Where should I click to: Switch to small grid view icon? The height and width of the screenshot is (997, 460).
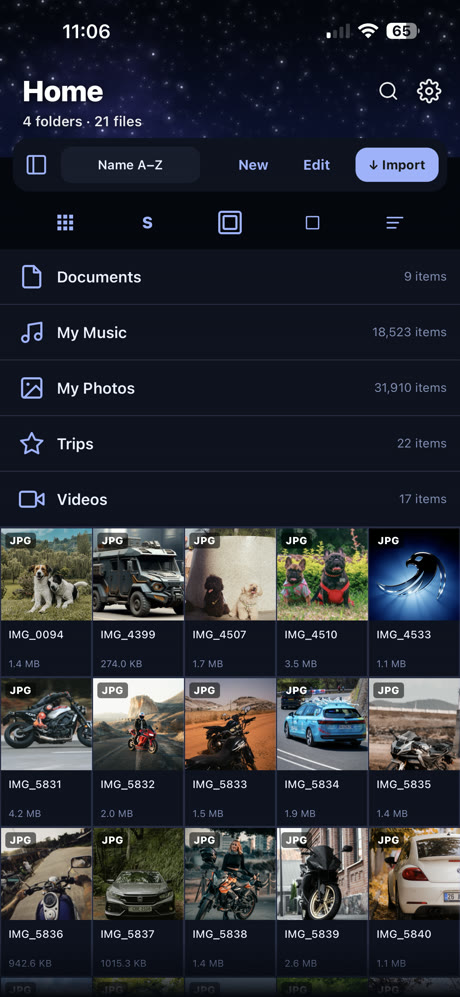pos(65,223)
